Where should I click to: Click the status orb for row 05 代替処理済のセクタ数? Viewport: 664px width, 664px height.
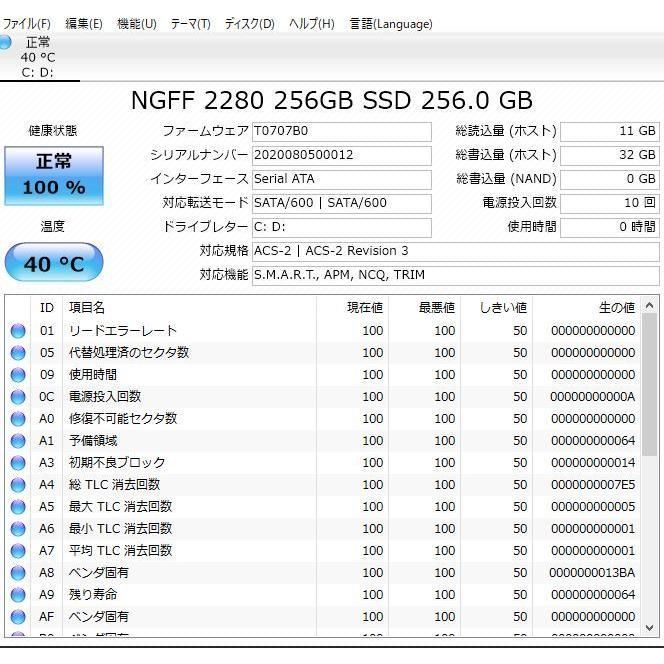pos(18,353)
